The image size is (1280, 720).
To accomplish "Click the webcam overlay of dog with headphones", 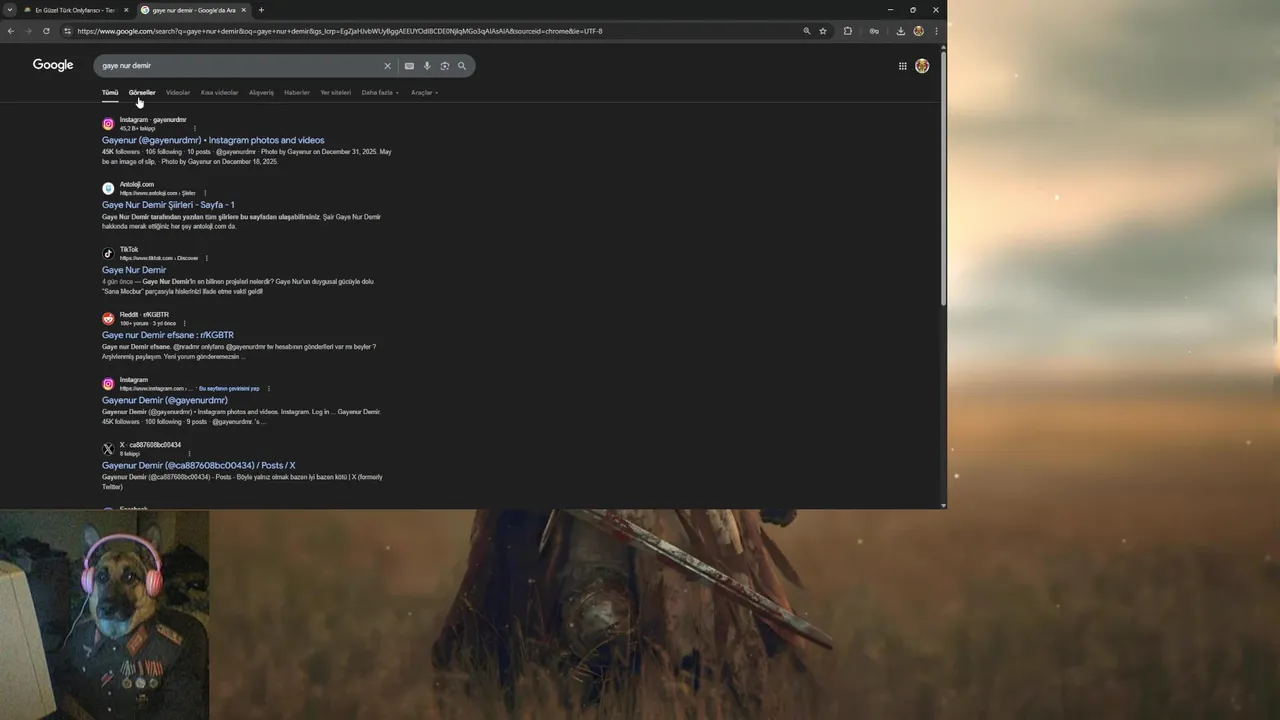I will point(104,615).
